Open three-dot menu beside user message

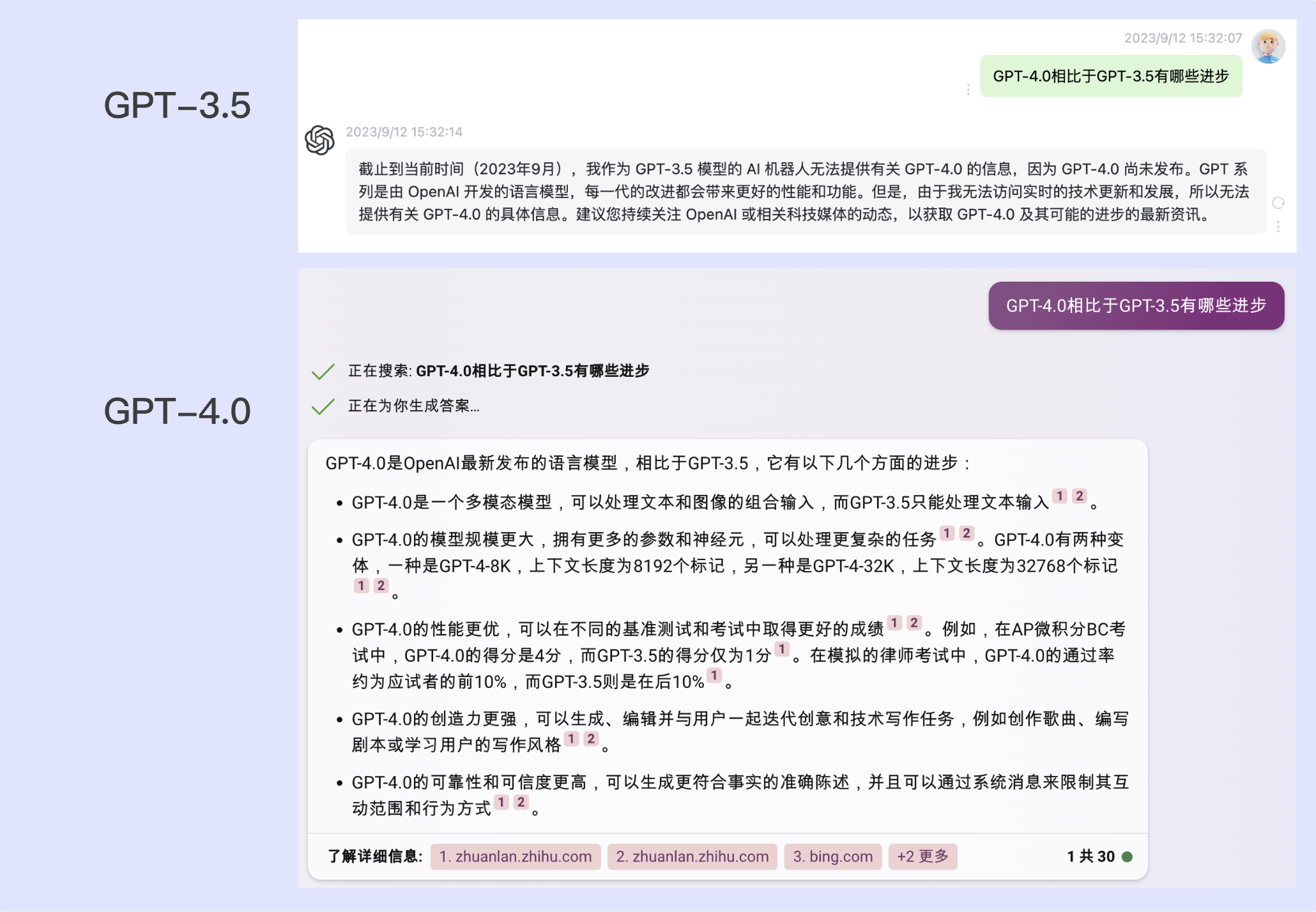(x=968, y=89)
